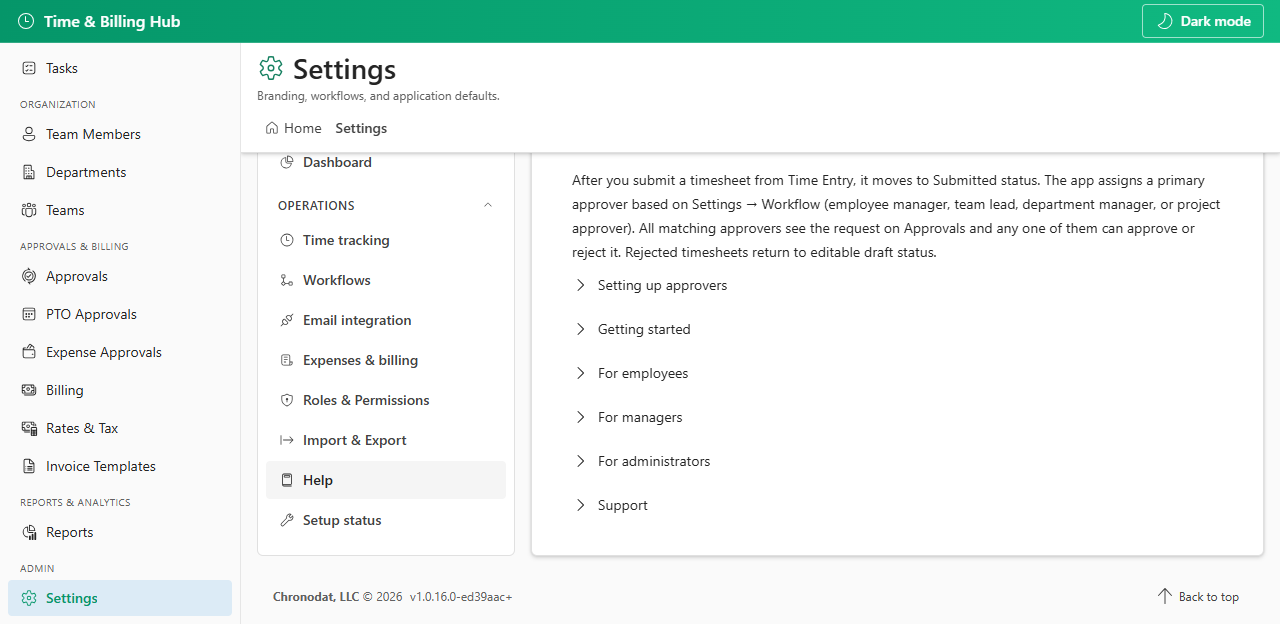Click the Home breadcrumb house icon
The image size is (1280, 624).
pos(272,128)
